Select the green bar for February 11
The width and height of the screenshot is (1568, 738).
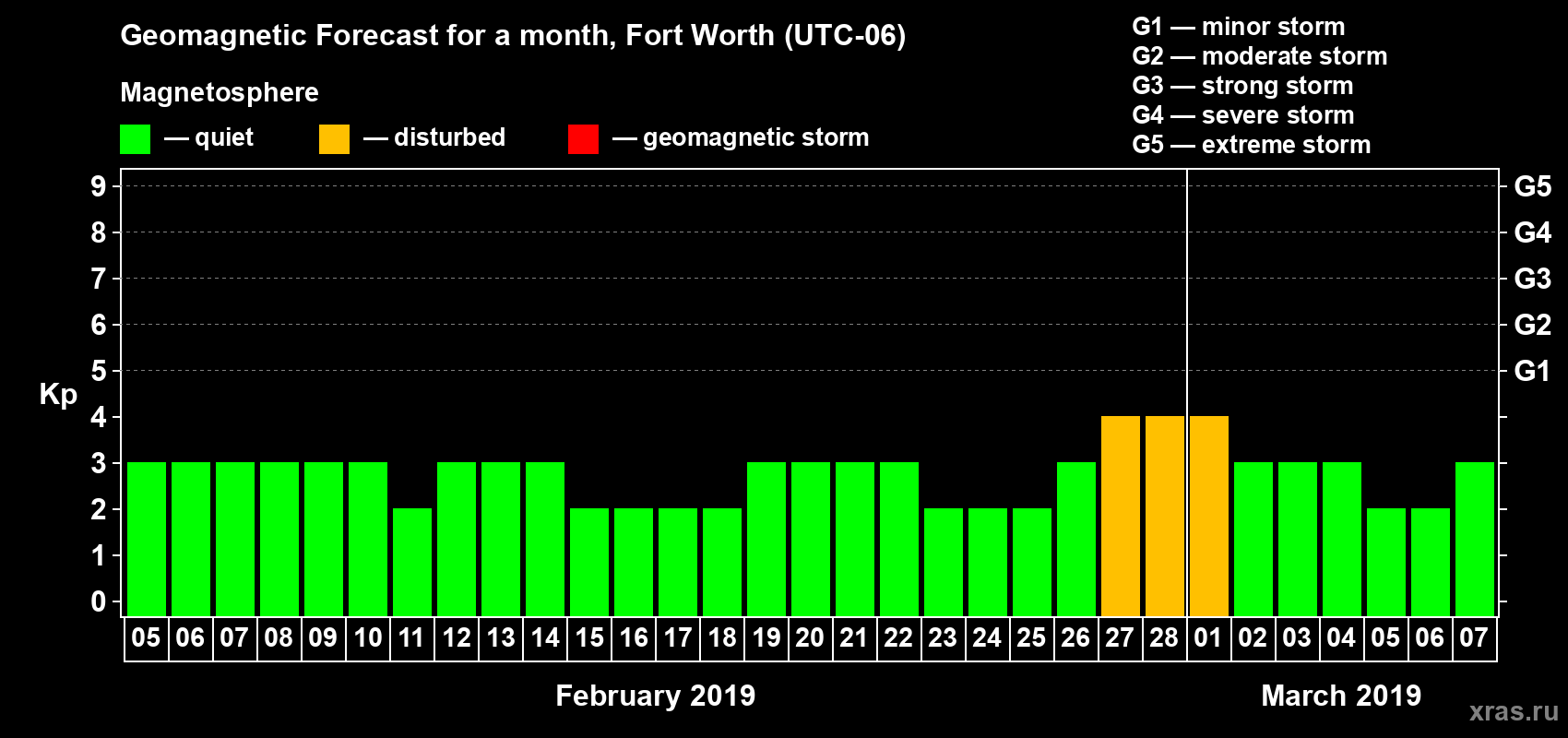412,563
